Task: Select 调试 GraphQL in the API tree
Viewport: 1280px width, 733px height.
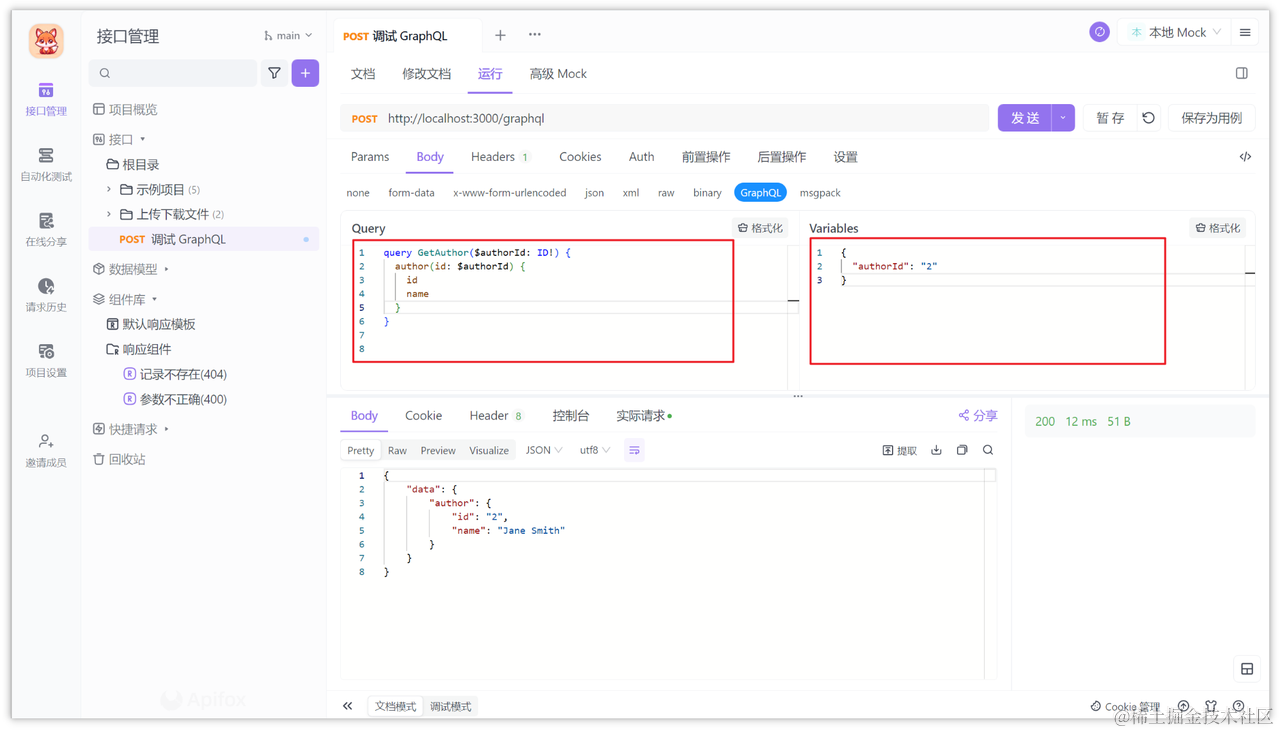Action: 203,239
